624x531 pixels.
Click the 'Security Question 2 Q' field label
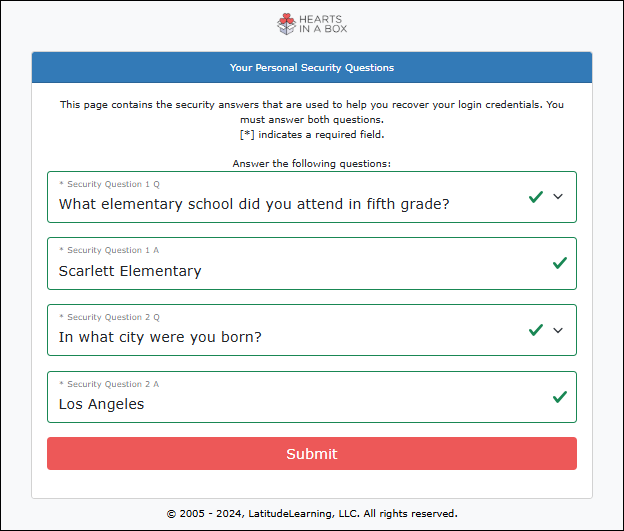coord(109,317)
